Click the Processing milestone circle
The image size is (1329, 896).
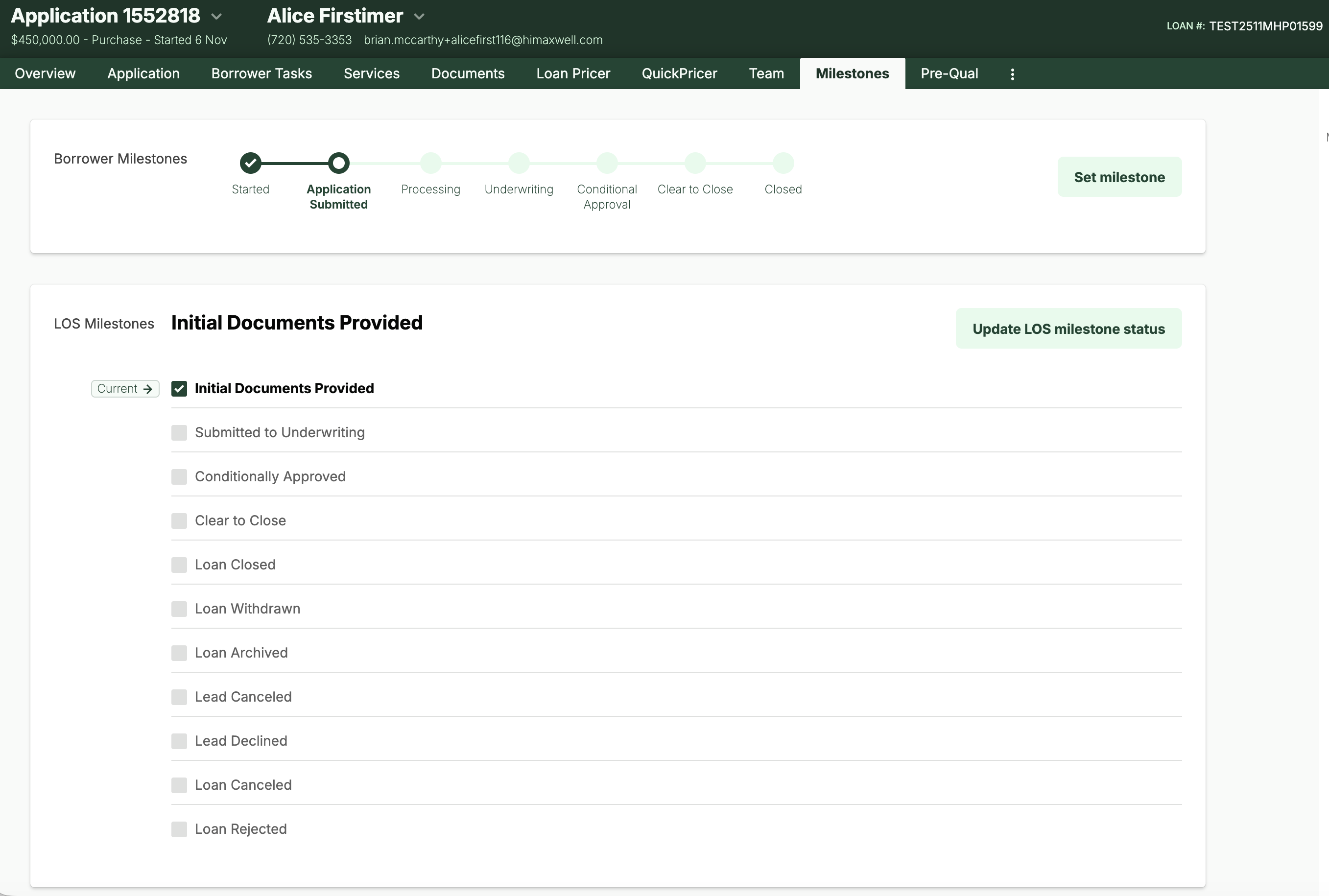[430, 163]
